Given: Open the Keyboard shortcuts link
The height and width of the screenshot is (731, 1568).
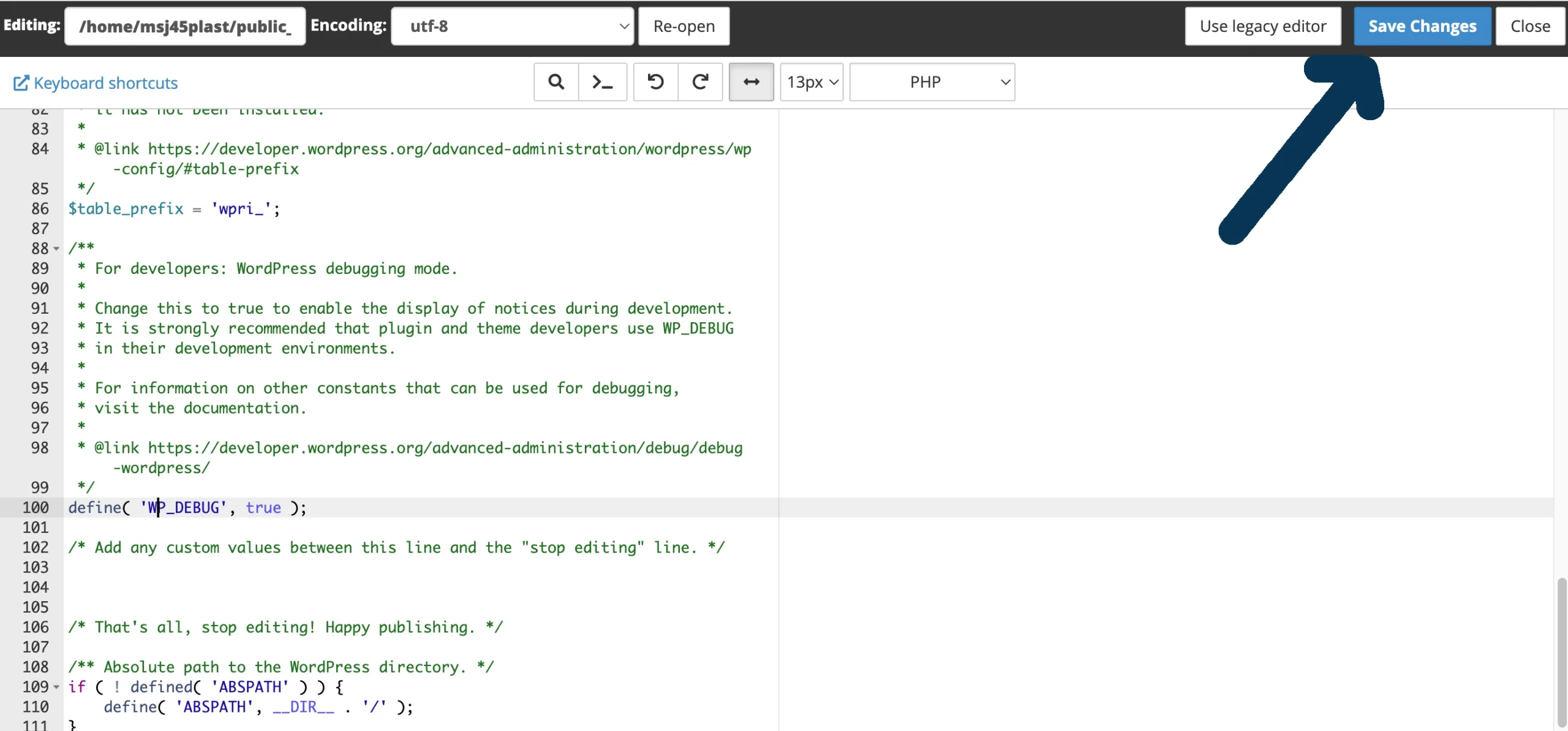Looking at the screenshot, I should coord(105,83).
